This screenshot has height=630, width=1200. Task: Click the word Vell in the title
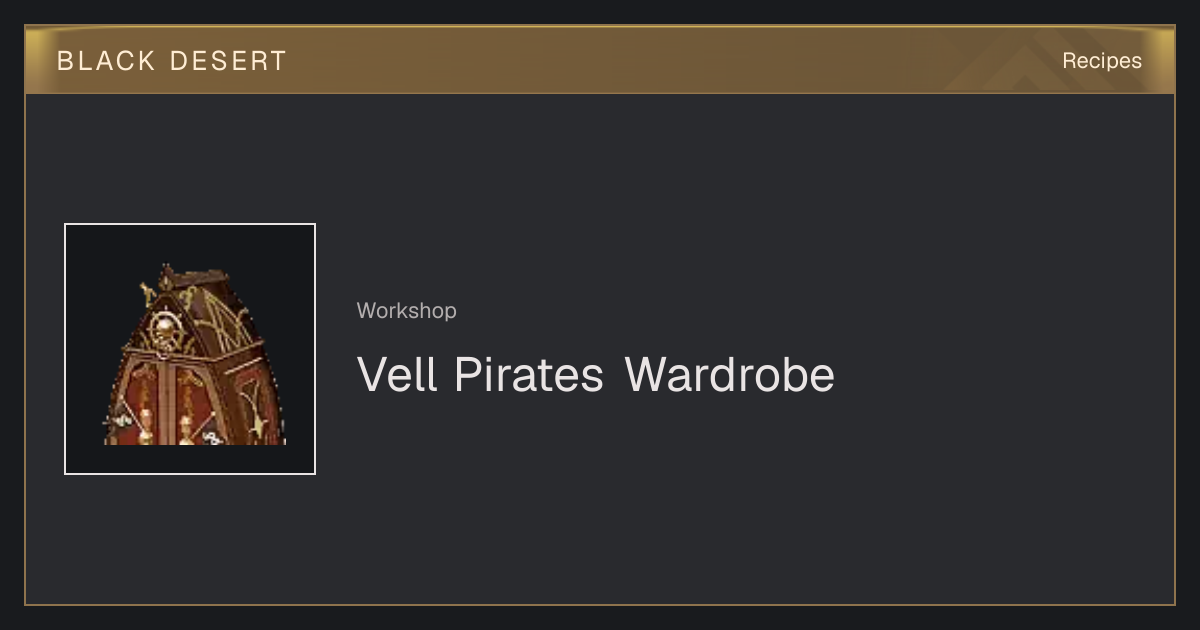coord(397,376)
